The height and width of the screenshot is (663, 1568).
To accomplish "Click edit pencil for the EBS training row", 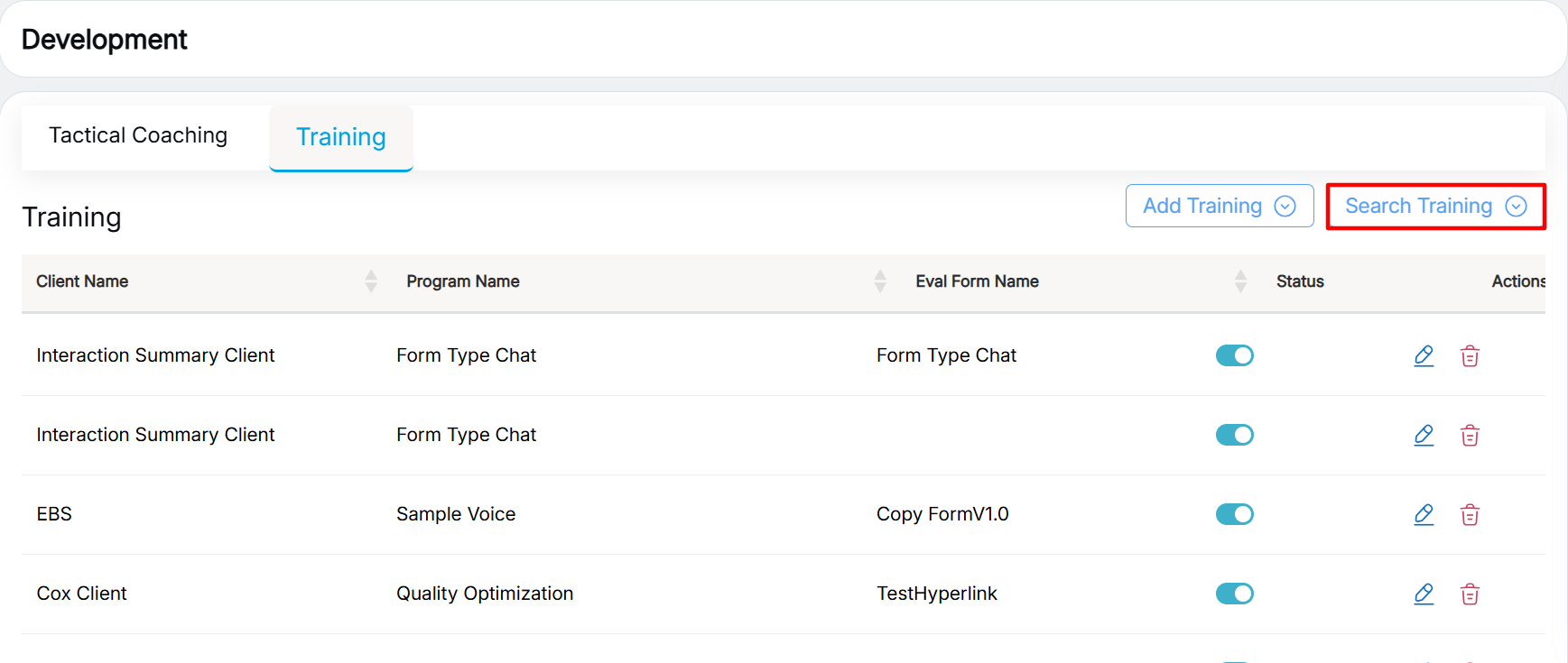I will tap(1424, 514).
